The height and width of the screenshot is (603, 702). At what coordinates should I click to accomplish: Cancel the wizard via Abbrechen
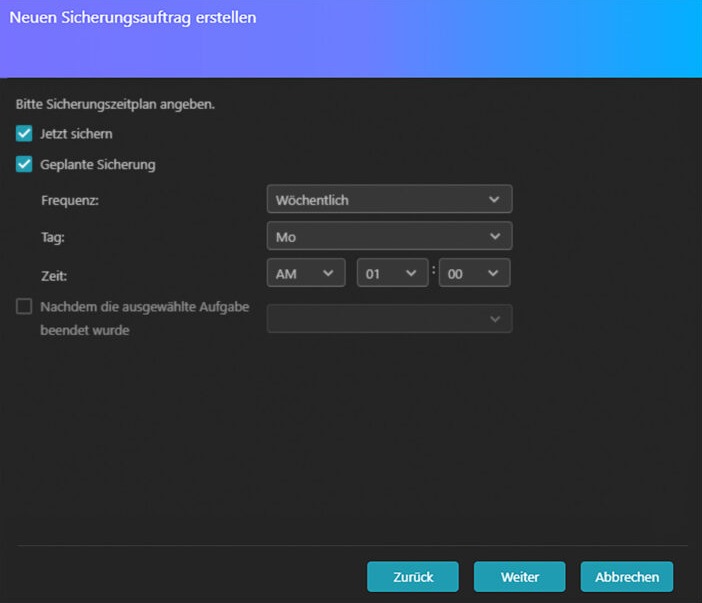coord(627,577)
